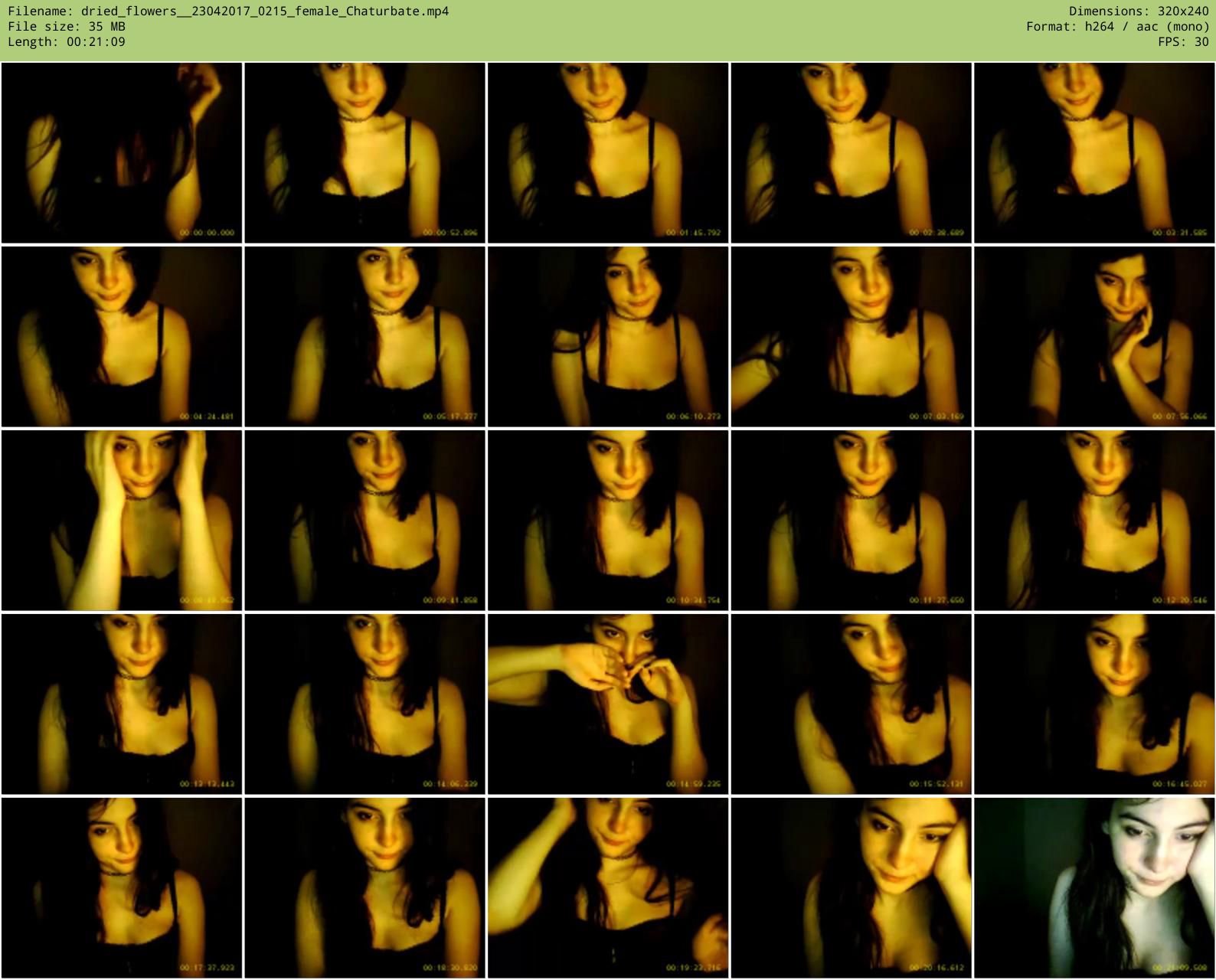Select the frame at 00:00:52.896
Viewport: 1216px width, 980px height.
(x=364, y=153)
